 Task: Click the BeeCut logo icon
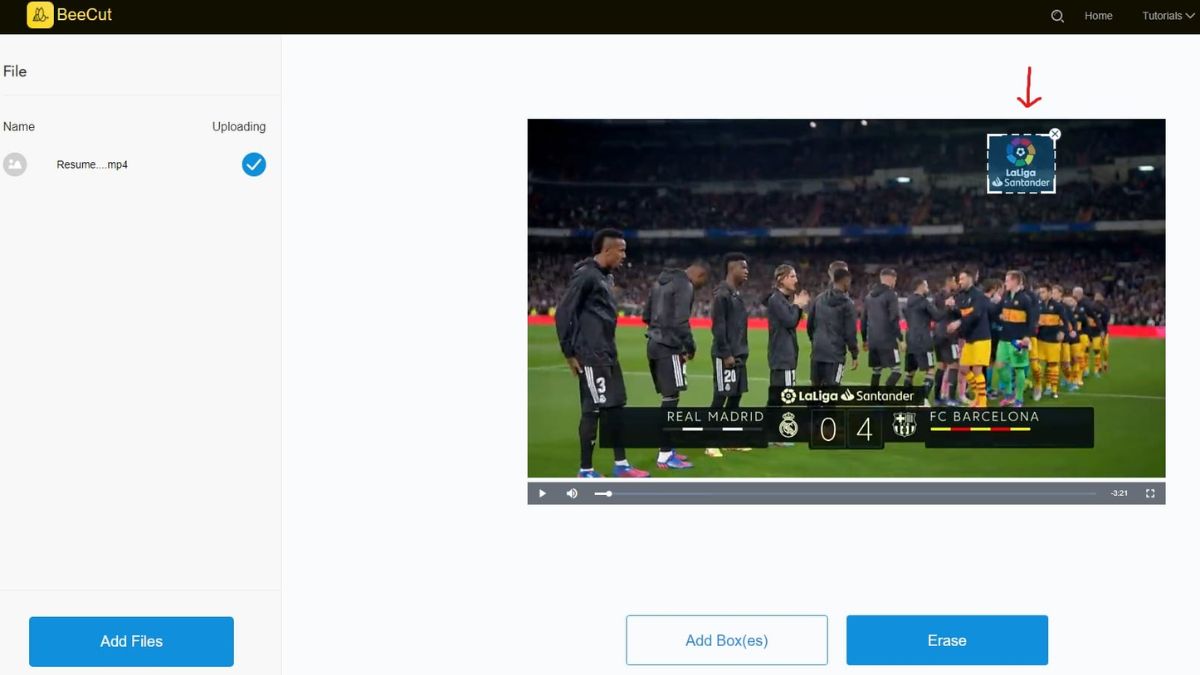(38, 15)
